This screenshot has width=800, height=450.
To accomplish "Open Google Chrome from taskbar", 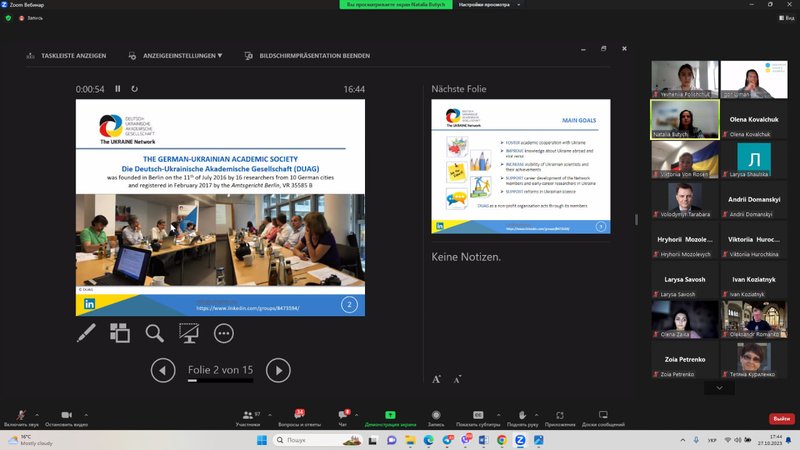I will pyautogui.click(x=502, y=440).
